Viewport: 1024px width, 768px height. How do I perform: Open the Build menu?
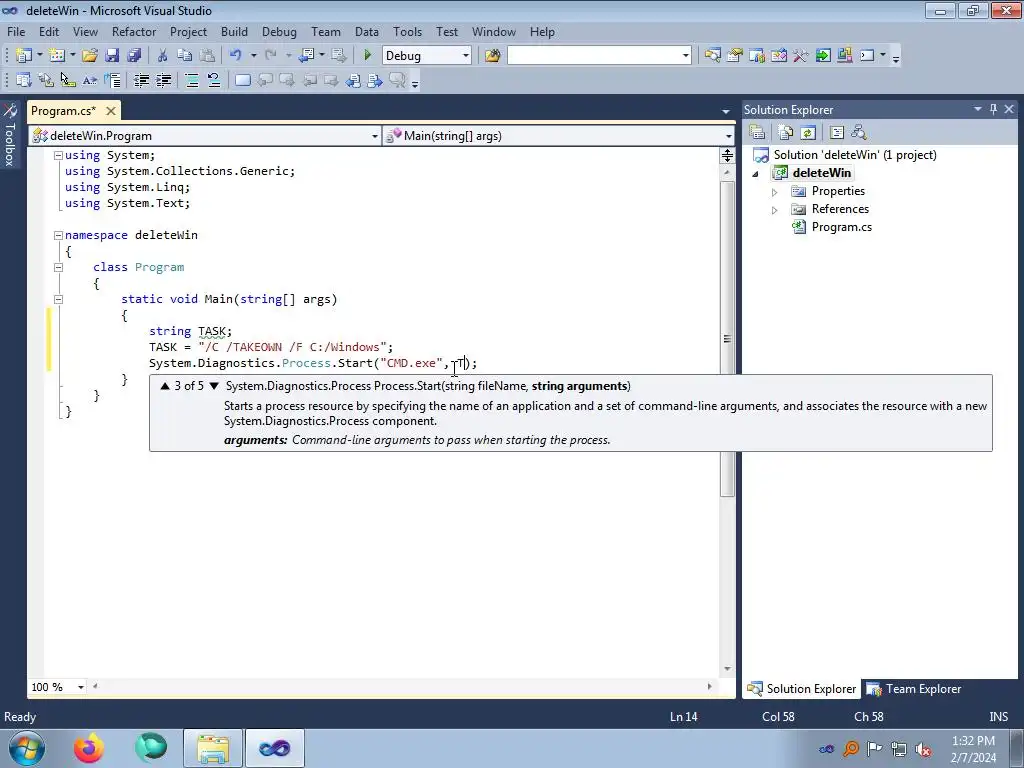[x=234, y=31]
